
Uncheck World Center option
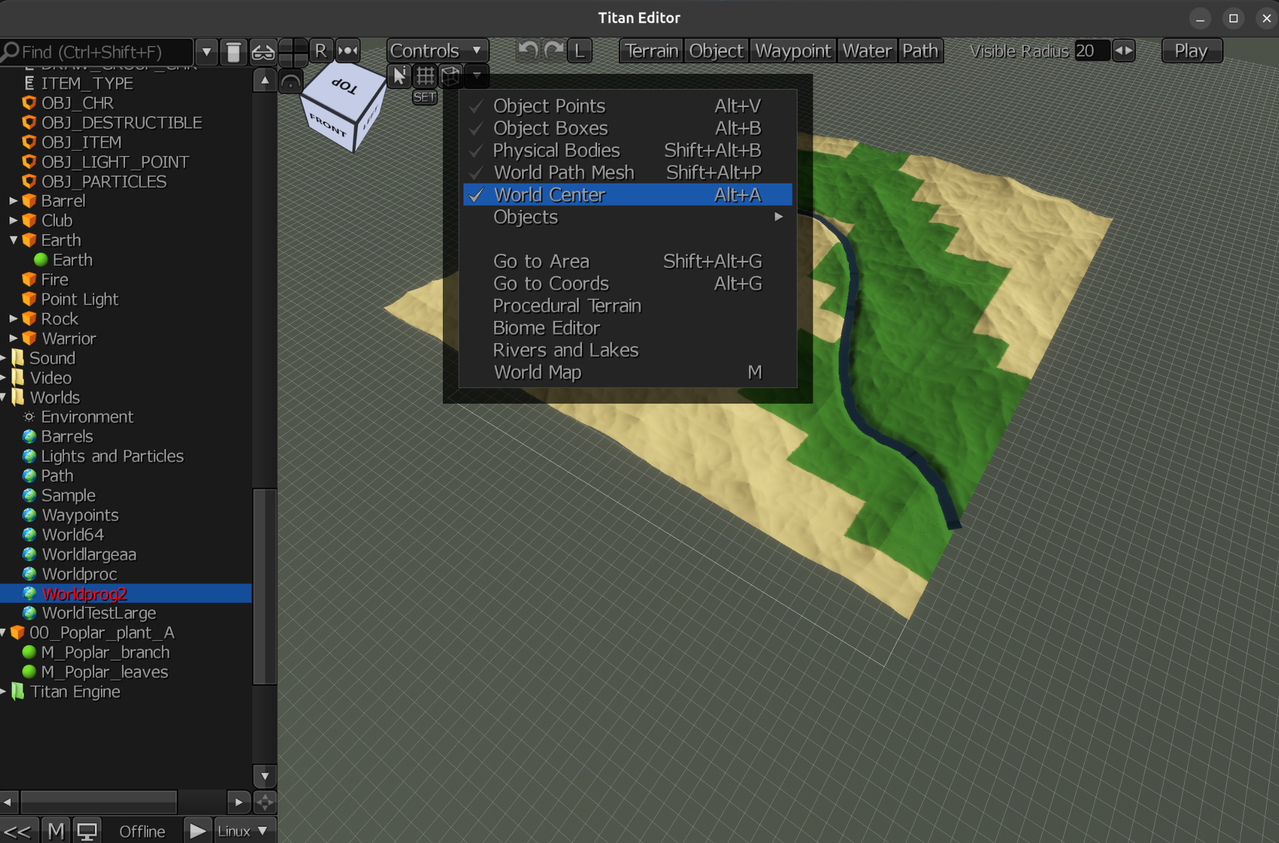628,195
